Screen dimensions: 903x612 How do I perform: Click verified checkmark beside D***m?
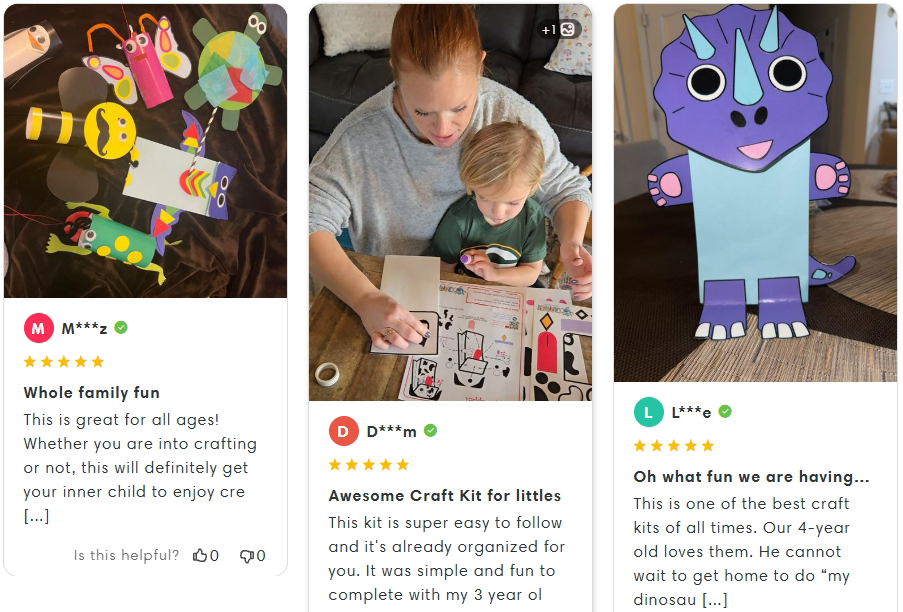[430, 430]
